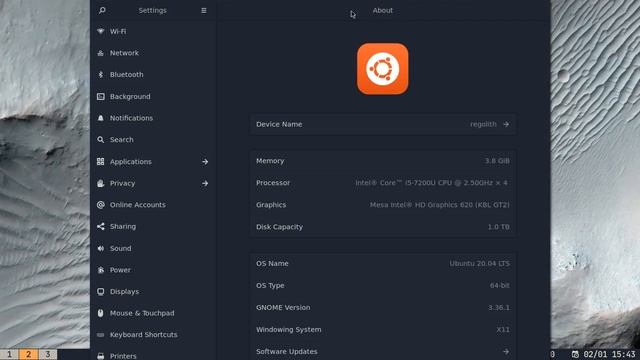Image resolution: width=640 pixels, height=360 pixels.
Task: Open Printers settings panel
Action: point(153,354)
